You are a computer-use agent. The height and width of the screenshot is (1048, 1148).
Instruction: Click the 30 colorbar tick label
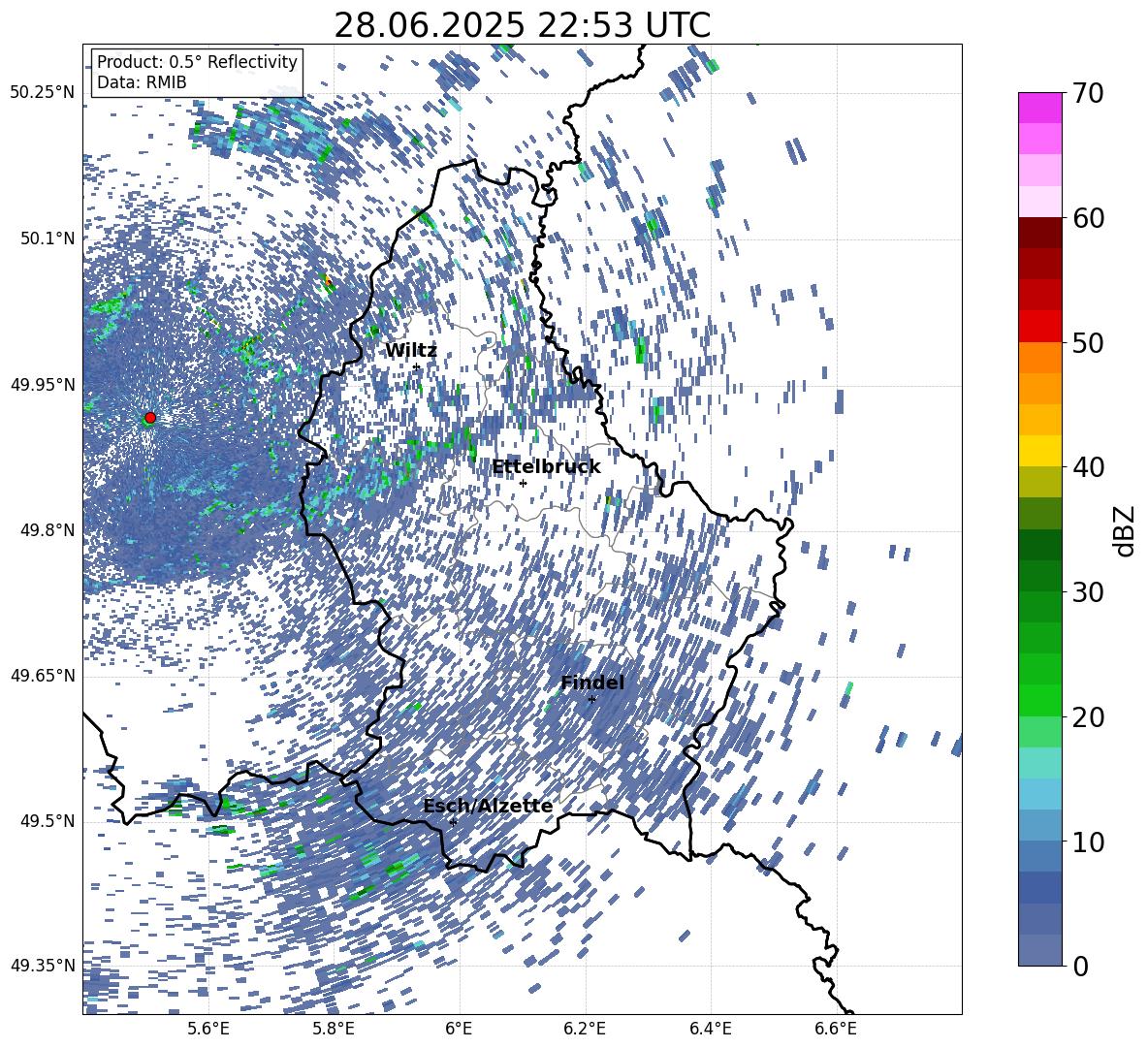[1089, 592]
